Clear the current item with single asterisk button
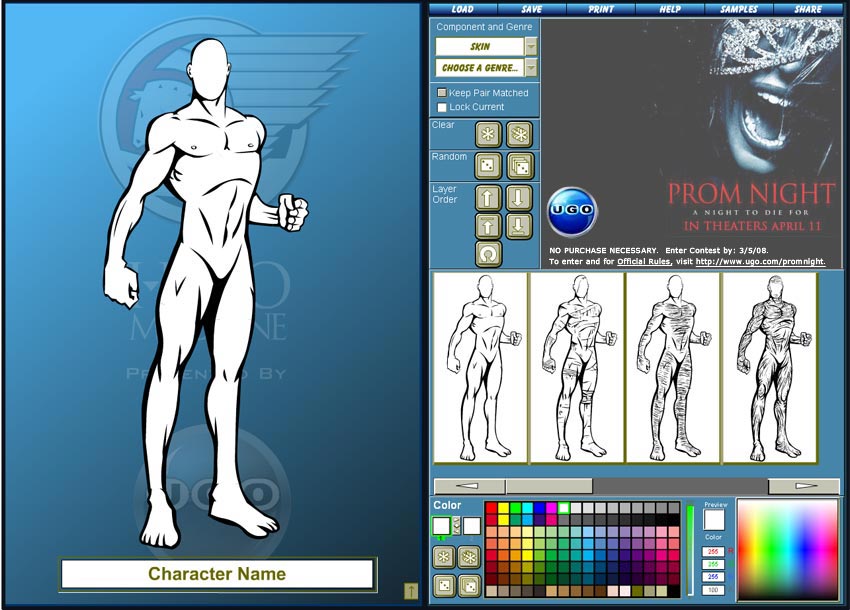 pos(488,134)
